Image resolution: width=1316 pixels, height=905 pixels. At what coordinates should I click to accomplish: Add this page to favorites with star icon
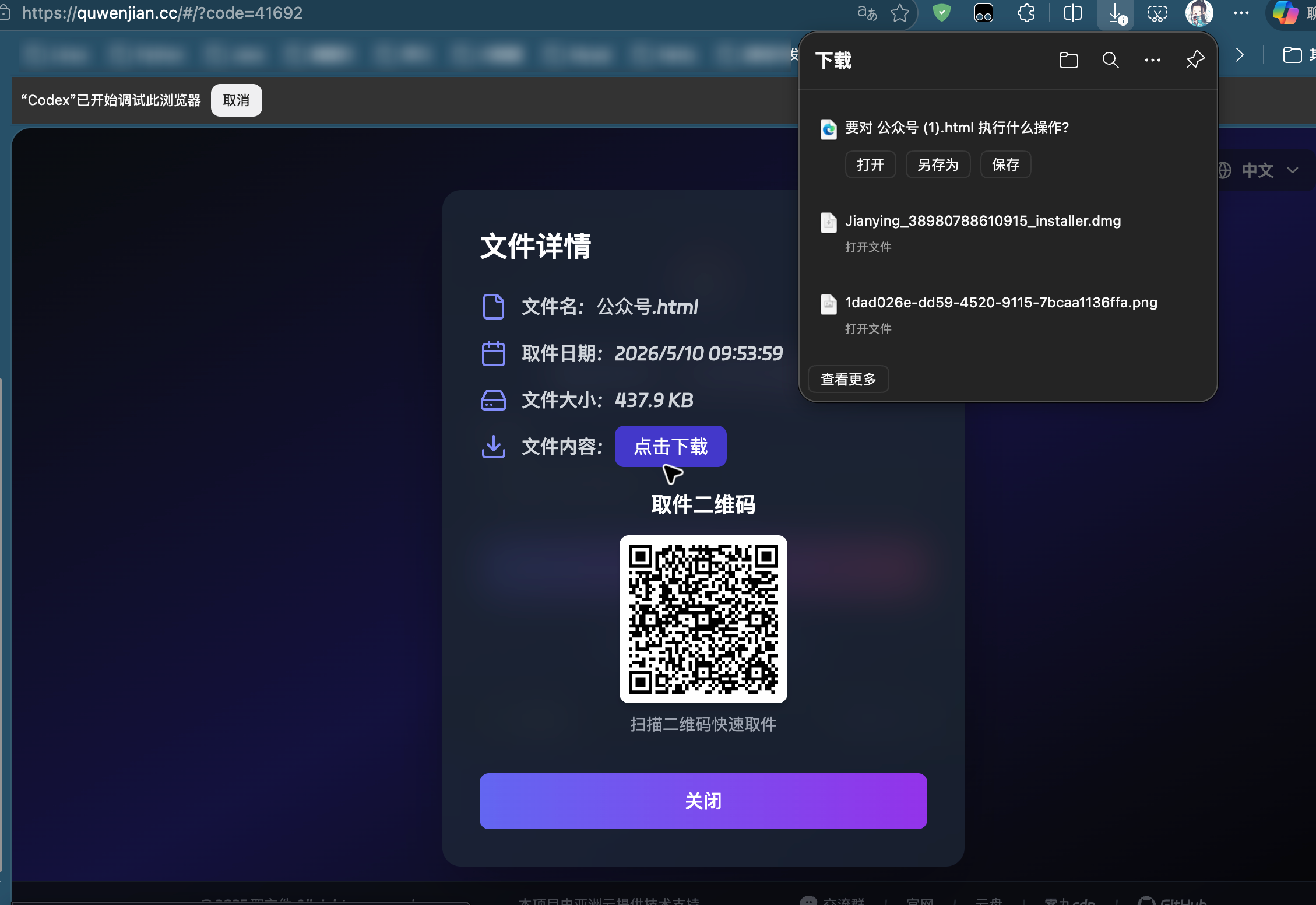coord(900,13)
